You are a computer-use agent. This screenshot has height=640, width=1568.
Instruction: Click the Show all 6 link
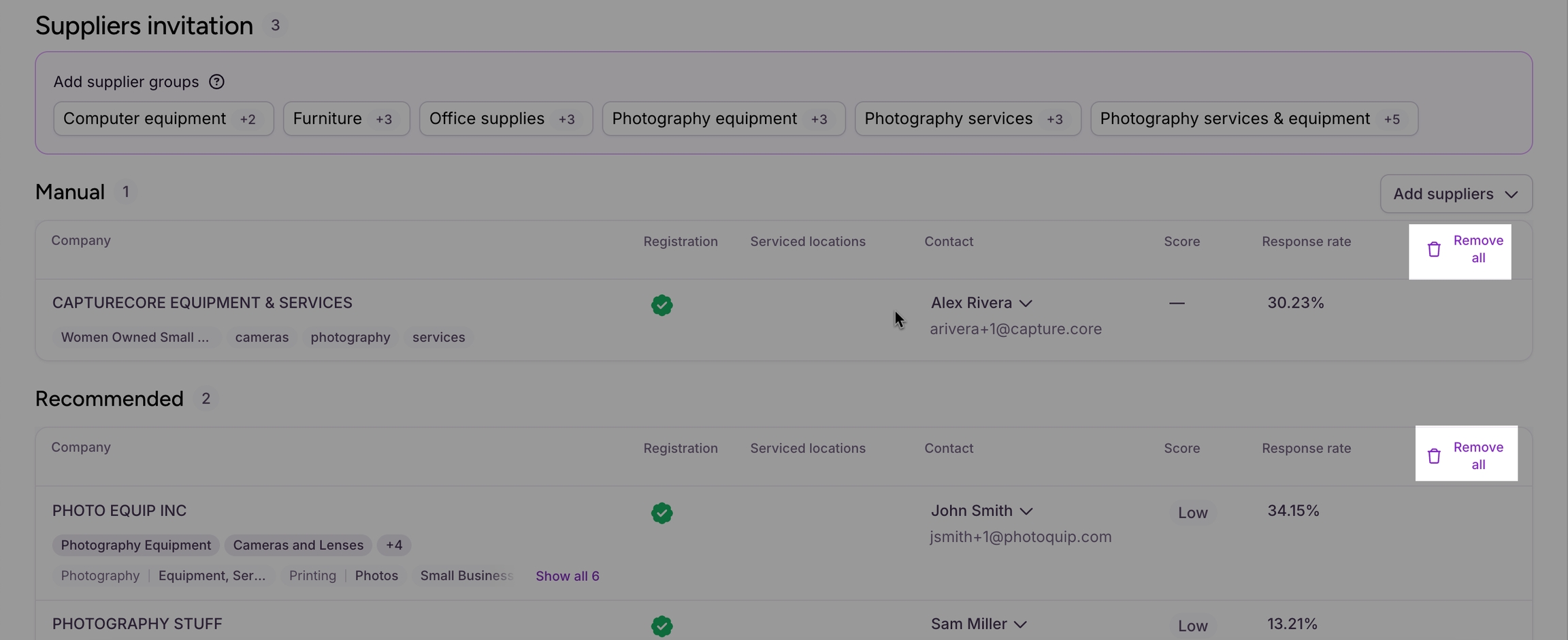coord(567,576)
